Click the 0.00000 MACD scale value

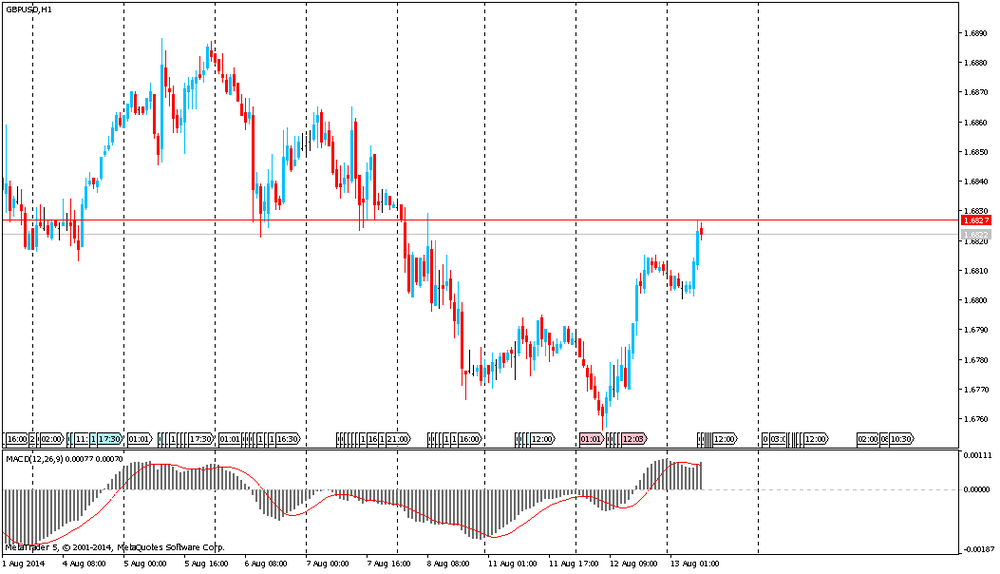point(975,490)
